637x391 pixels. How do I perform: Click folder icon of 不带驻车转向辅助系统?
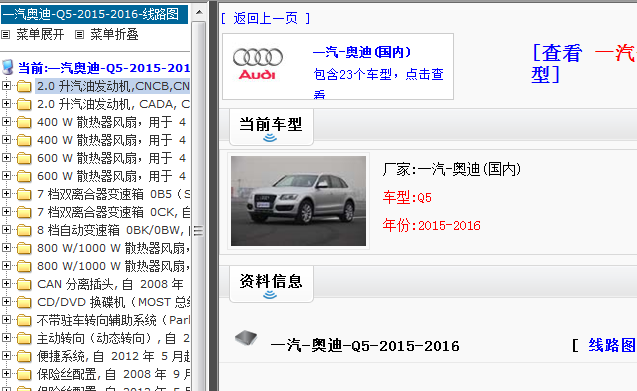click(x=24, y=320)
